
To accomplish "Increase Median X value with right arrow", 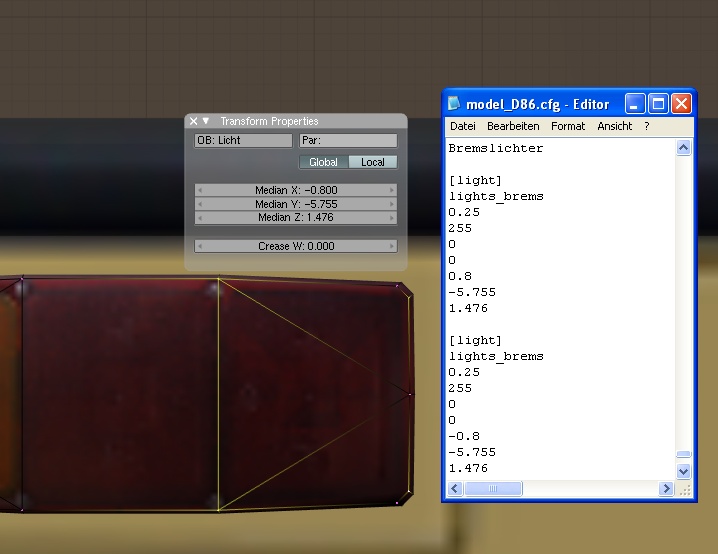I will point(392,190).
